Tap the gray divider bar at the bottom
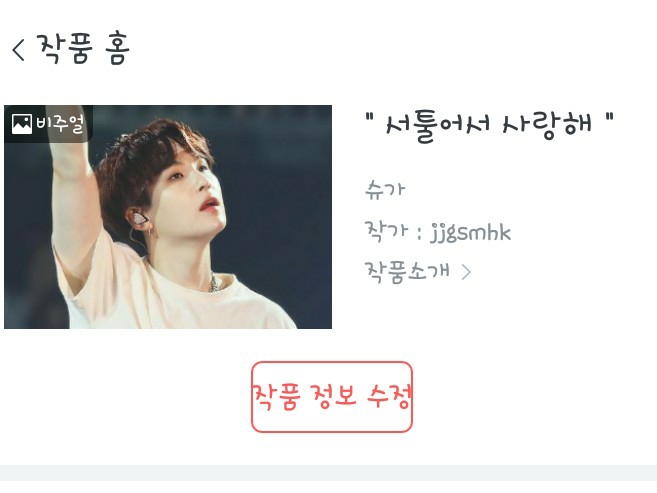The image size is (657, 493). pyautogui.click(x=328, y=472)
